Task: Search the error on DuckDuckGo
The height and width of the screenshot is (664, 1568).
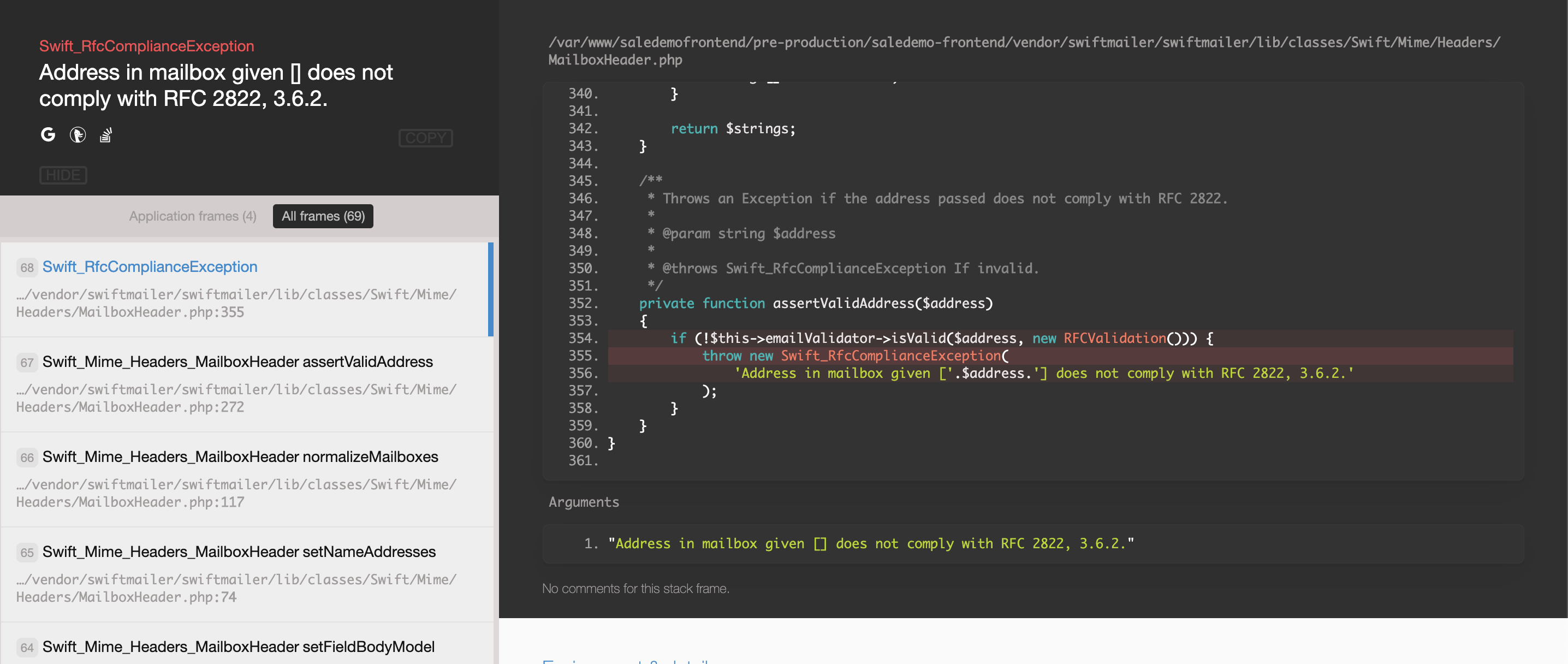Action: coord(78,134)
